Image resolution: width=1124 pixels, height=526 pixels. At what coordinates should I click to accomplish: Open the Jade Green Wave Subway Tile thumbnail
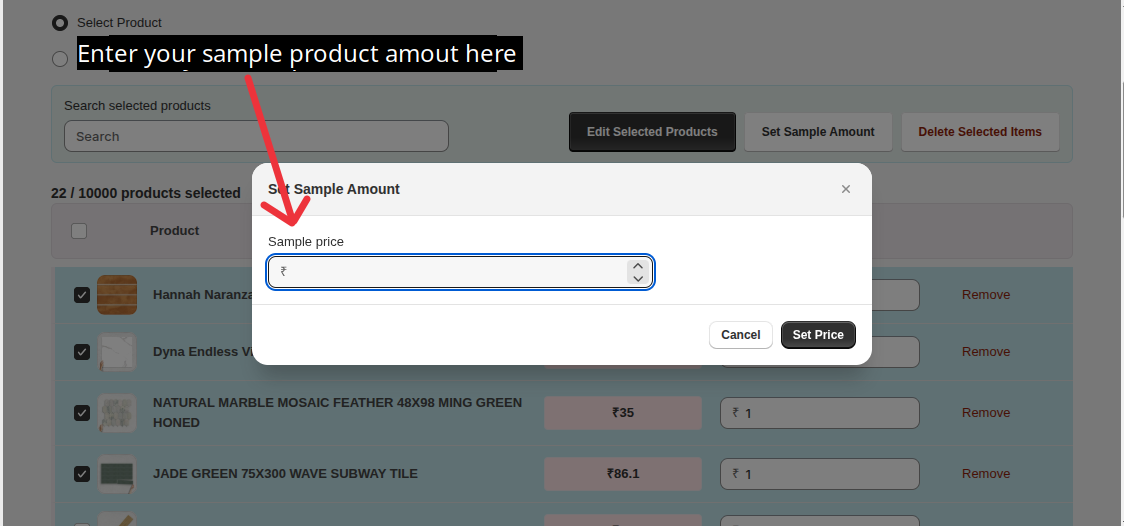click(117, 474)
